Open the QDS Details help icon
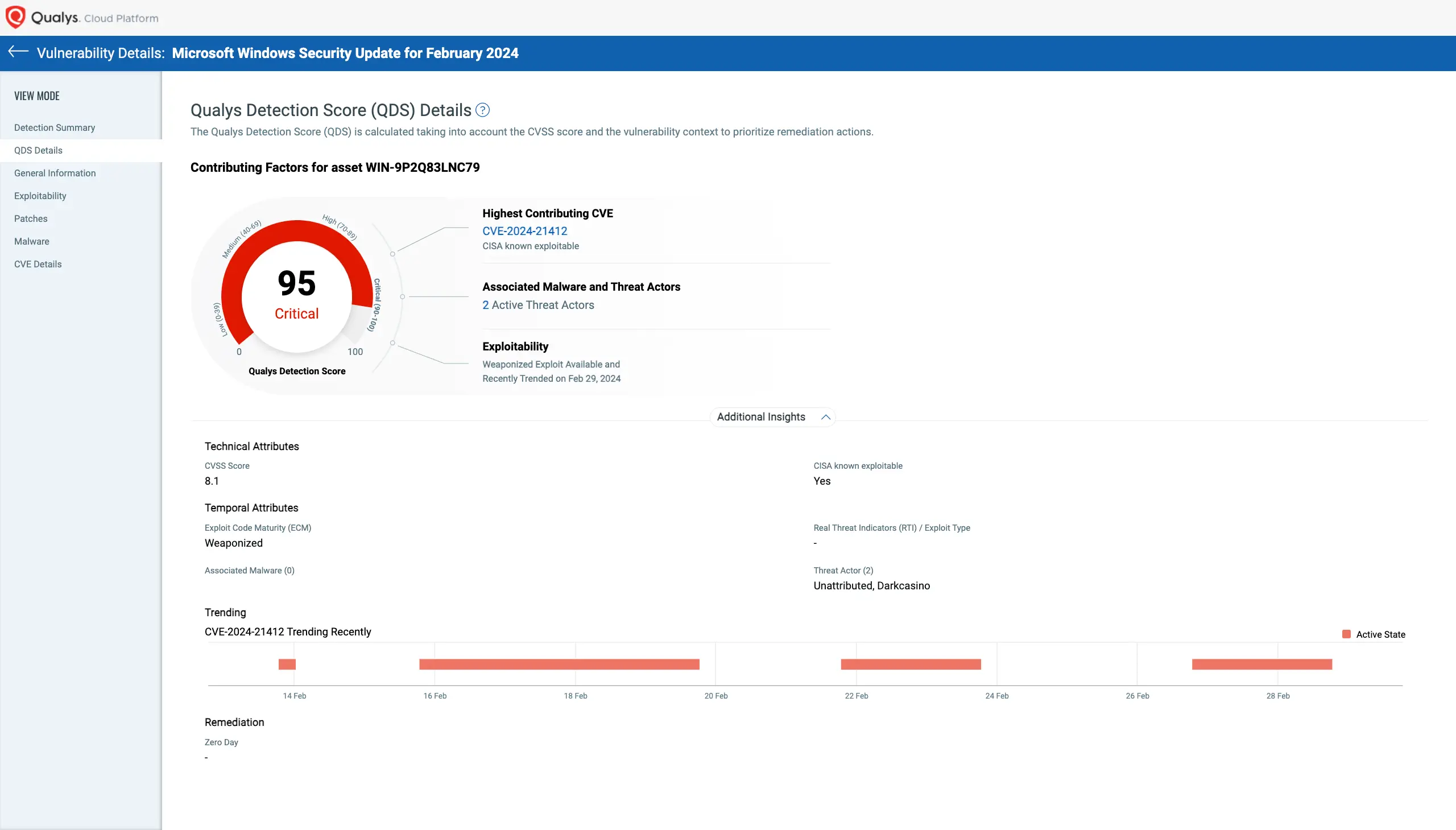Image resolution: width=1456 pixels, height=830 pixels. 483,110
